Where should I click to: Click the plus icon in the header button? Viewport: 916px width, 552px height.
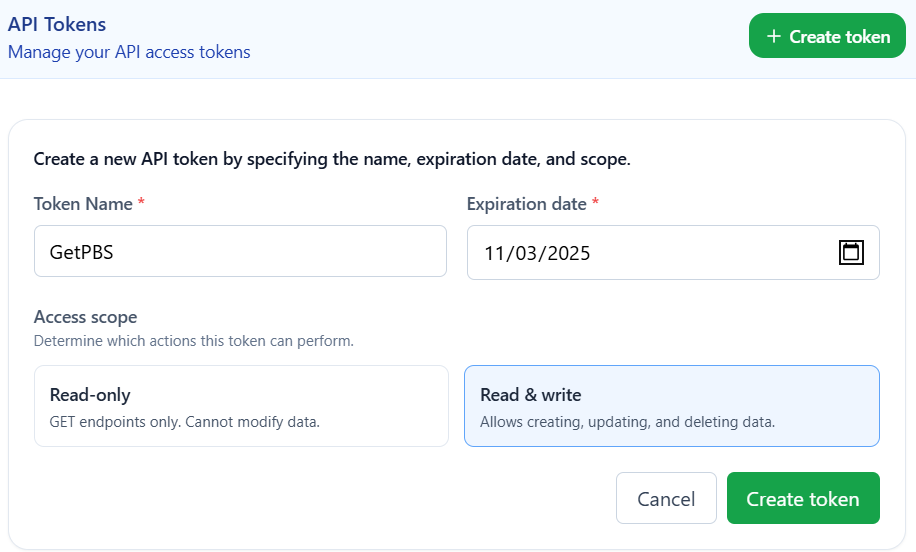tap(773, 37)
